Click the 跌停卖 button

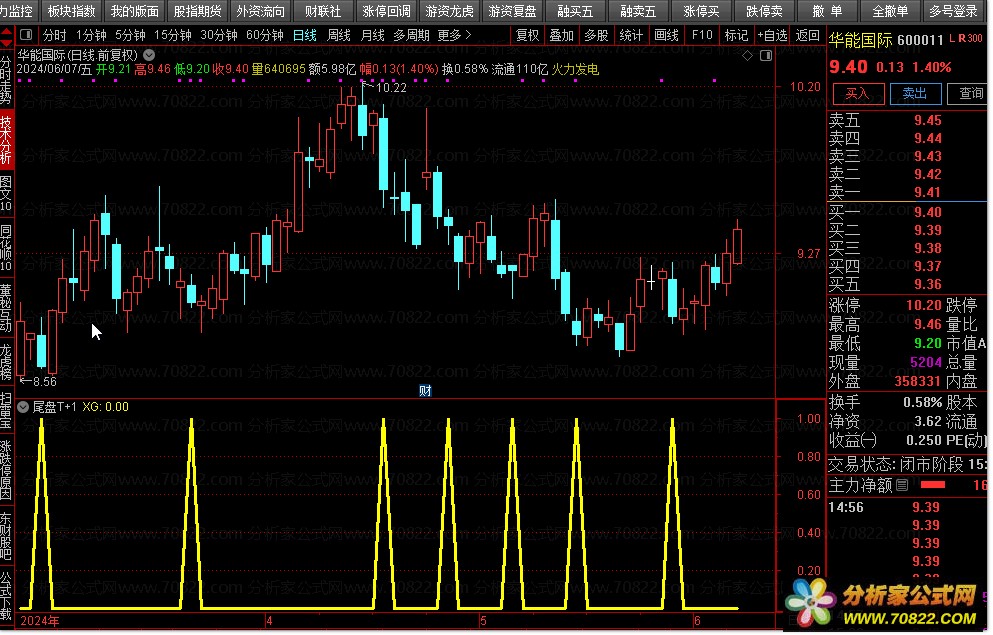point(764,11)
